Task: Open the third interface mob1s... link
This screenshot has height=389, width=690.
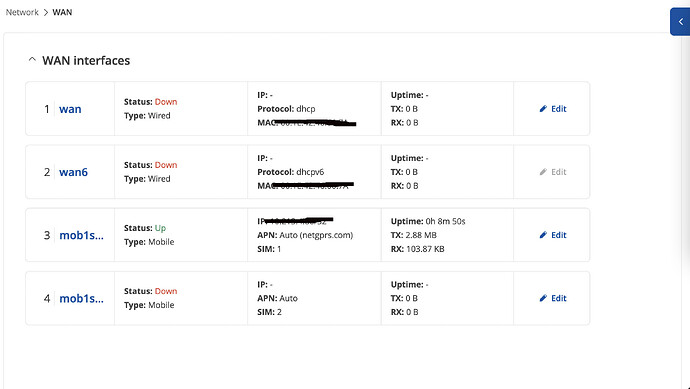Action: (81, 235)
